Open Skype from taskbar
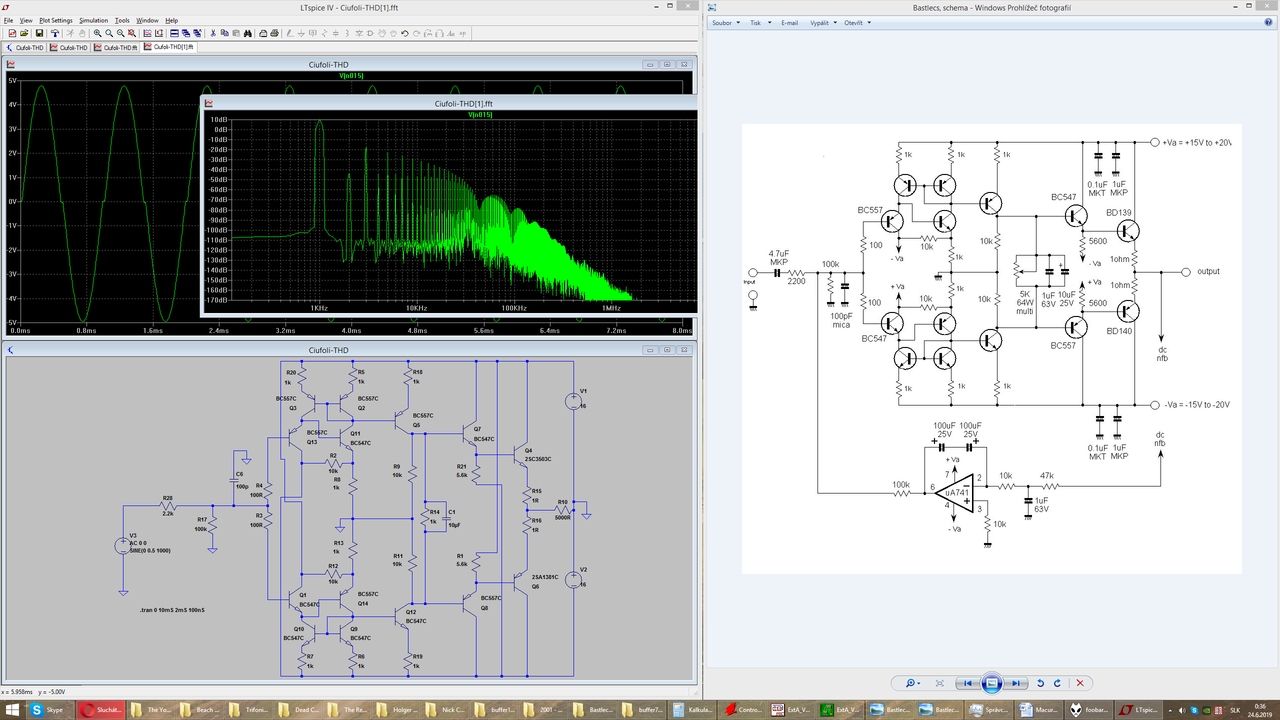The height and width of the screenshot is (720, 1280). coord(50,709)
